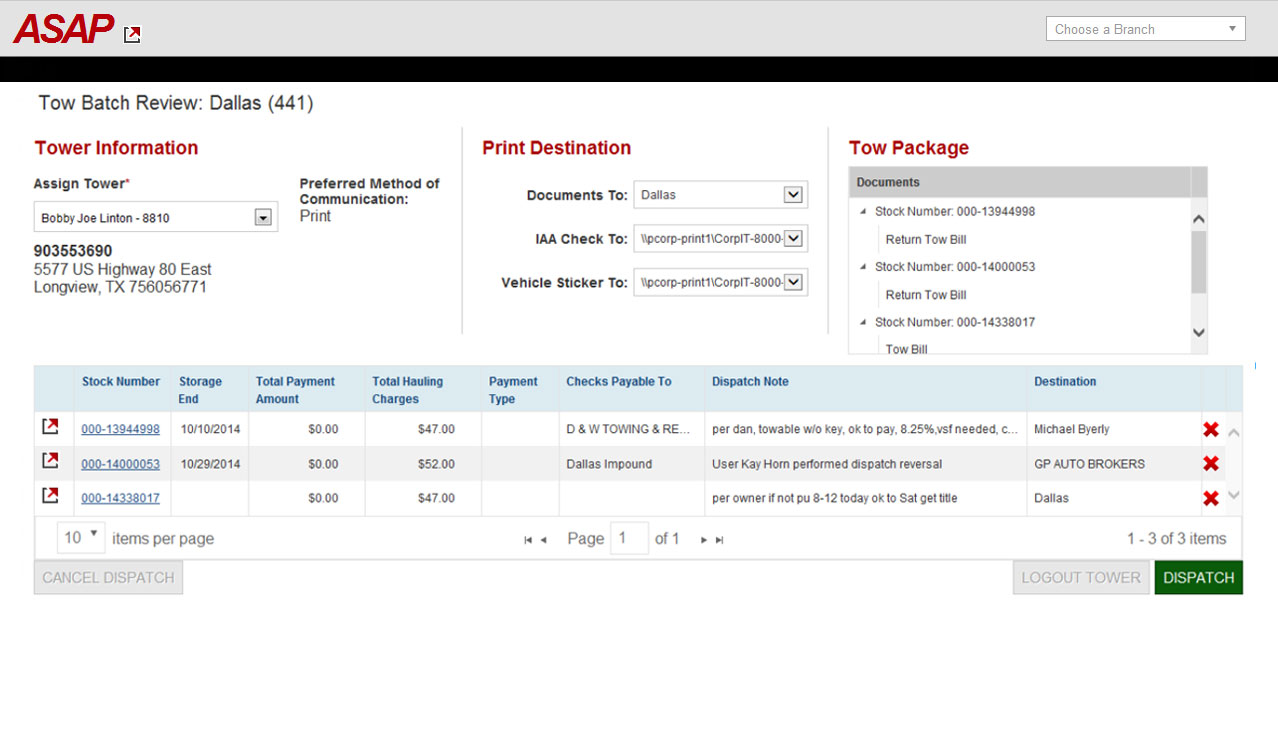Open the Choose a Branch dropdown
This screenshot has height=750, width=1278.
1145,29
